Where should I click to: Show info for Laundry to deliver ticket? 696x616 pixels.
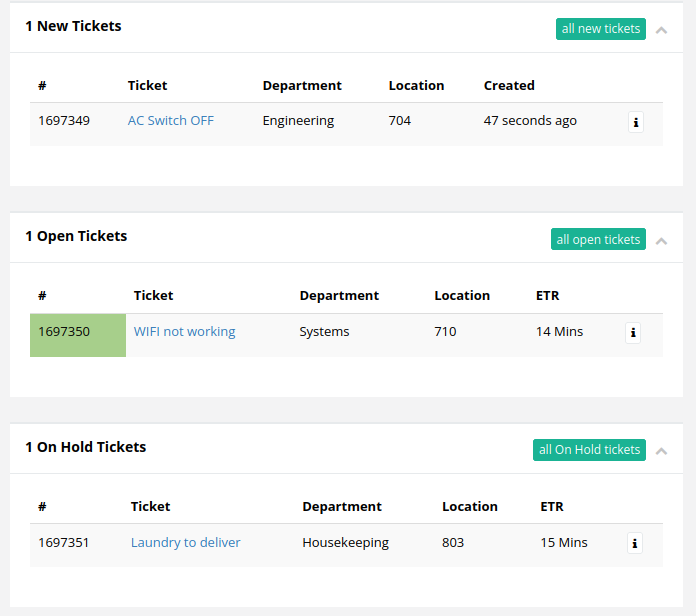point(635,544)
